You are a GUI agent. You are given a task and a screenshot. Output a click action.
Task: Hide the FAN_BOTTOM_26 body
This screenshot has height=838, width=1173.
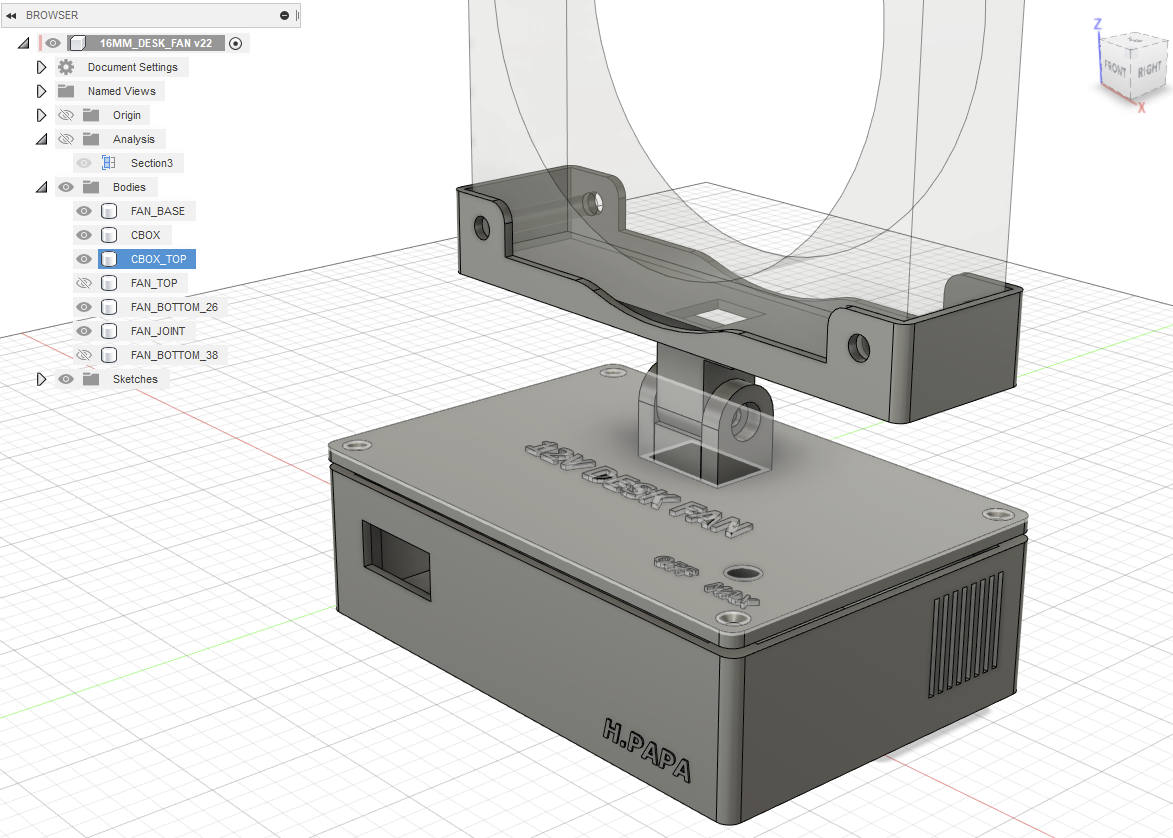coord(84,307)
